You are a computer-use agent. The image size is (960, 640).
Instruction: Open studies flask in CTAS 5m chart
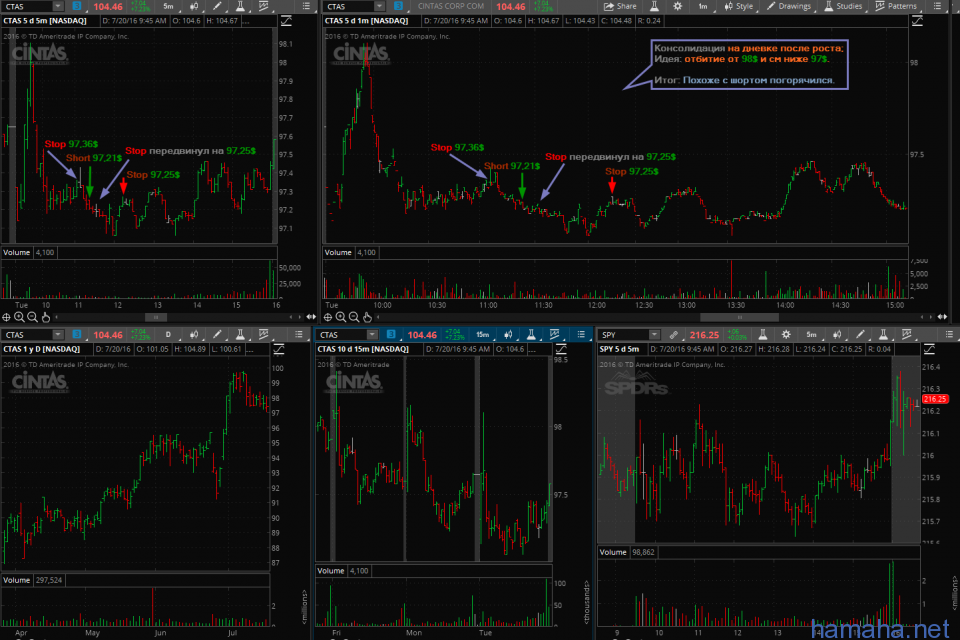click(240, 7)
